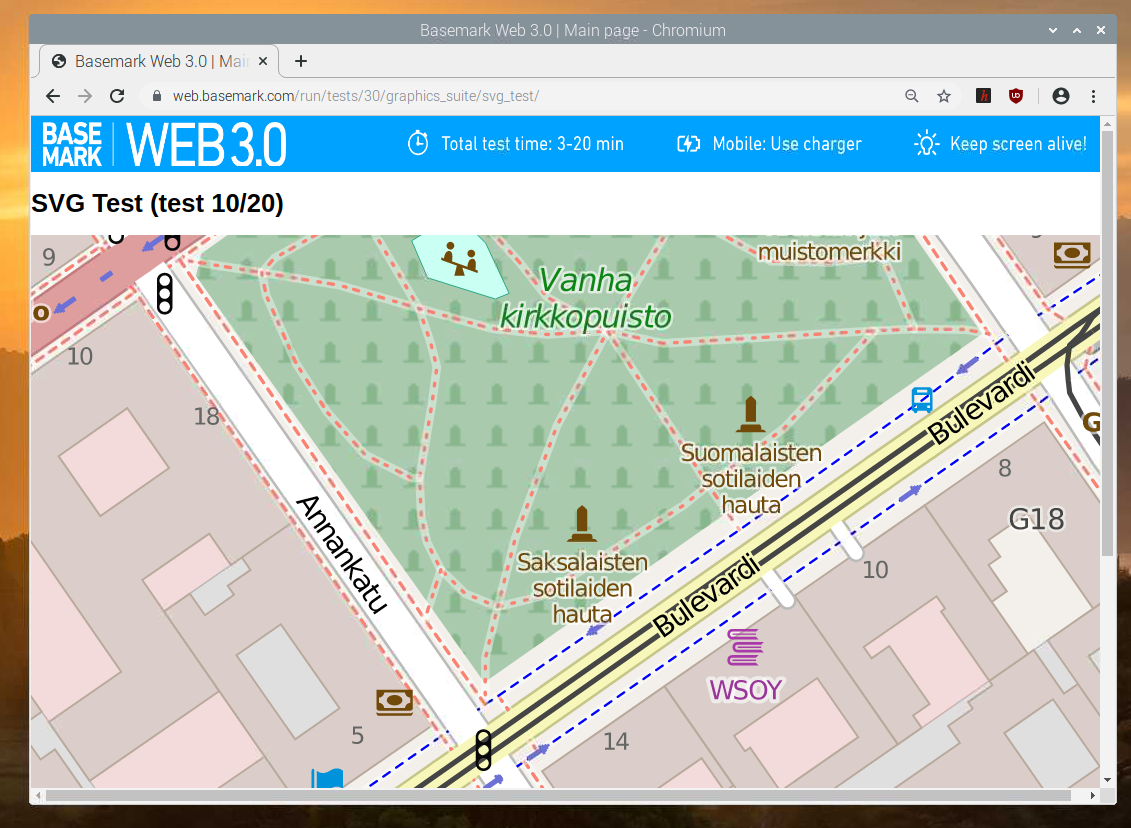Click the 'Vanha kirkkopuisto' park label

click(585, 299)
